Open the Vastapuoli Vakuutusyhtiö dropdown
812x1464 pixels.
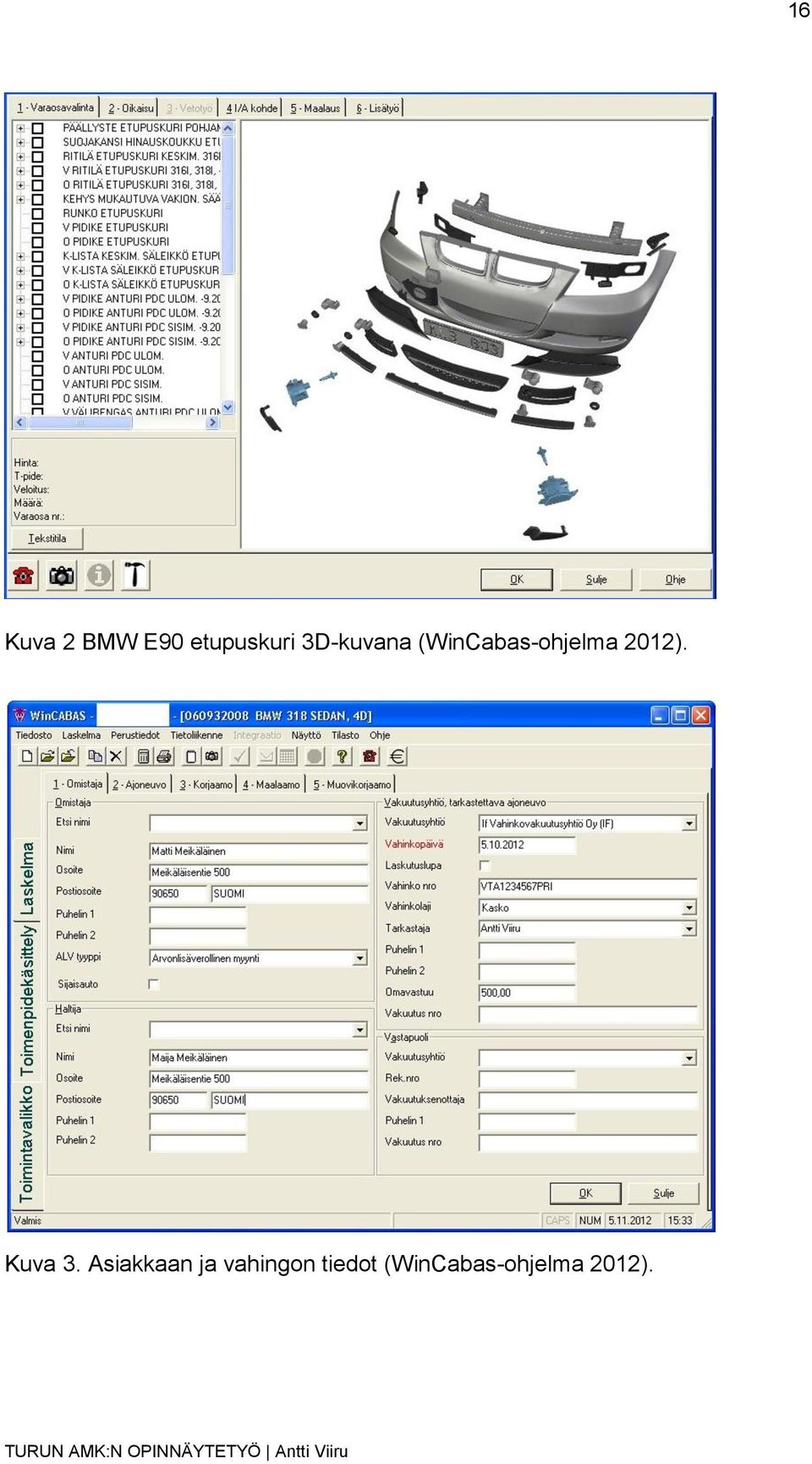[x=689, y=1059]
